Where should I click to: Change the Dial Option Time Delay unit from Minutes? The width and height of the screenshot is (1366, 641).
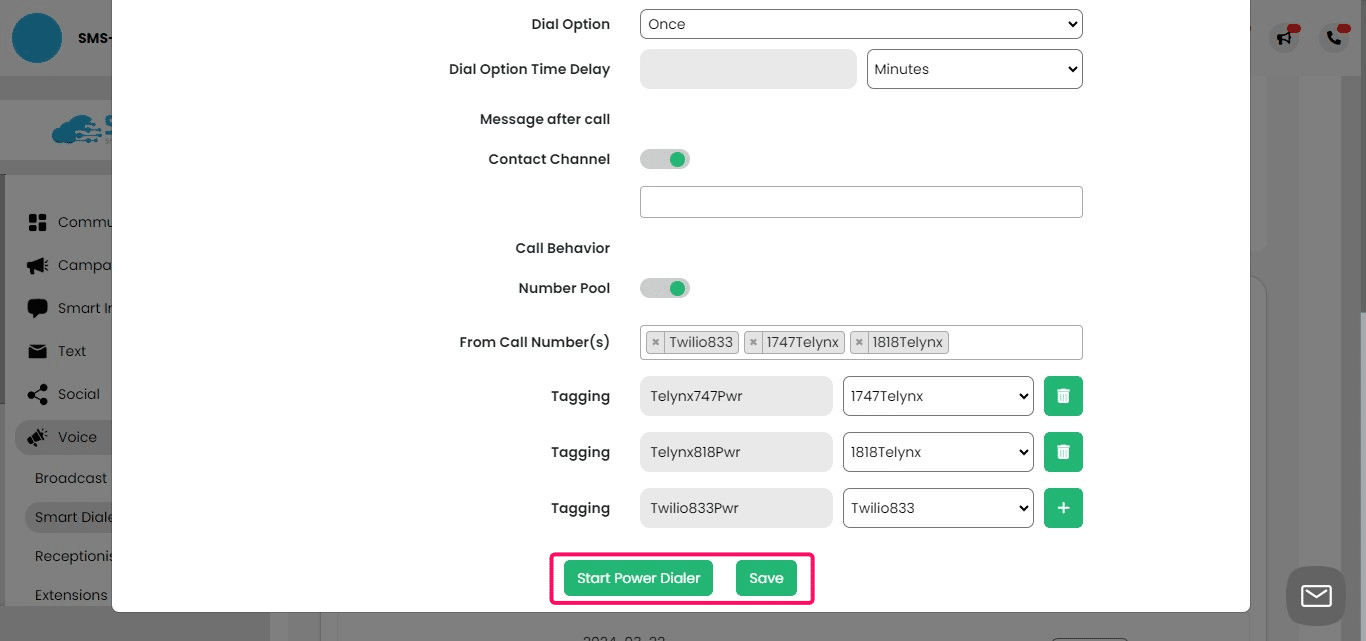[974, 69]
